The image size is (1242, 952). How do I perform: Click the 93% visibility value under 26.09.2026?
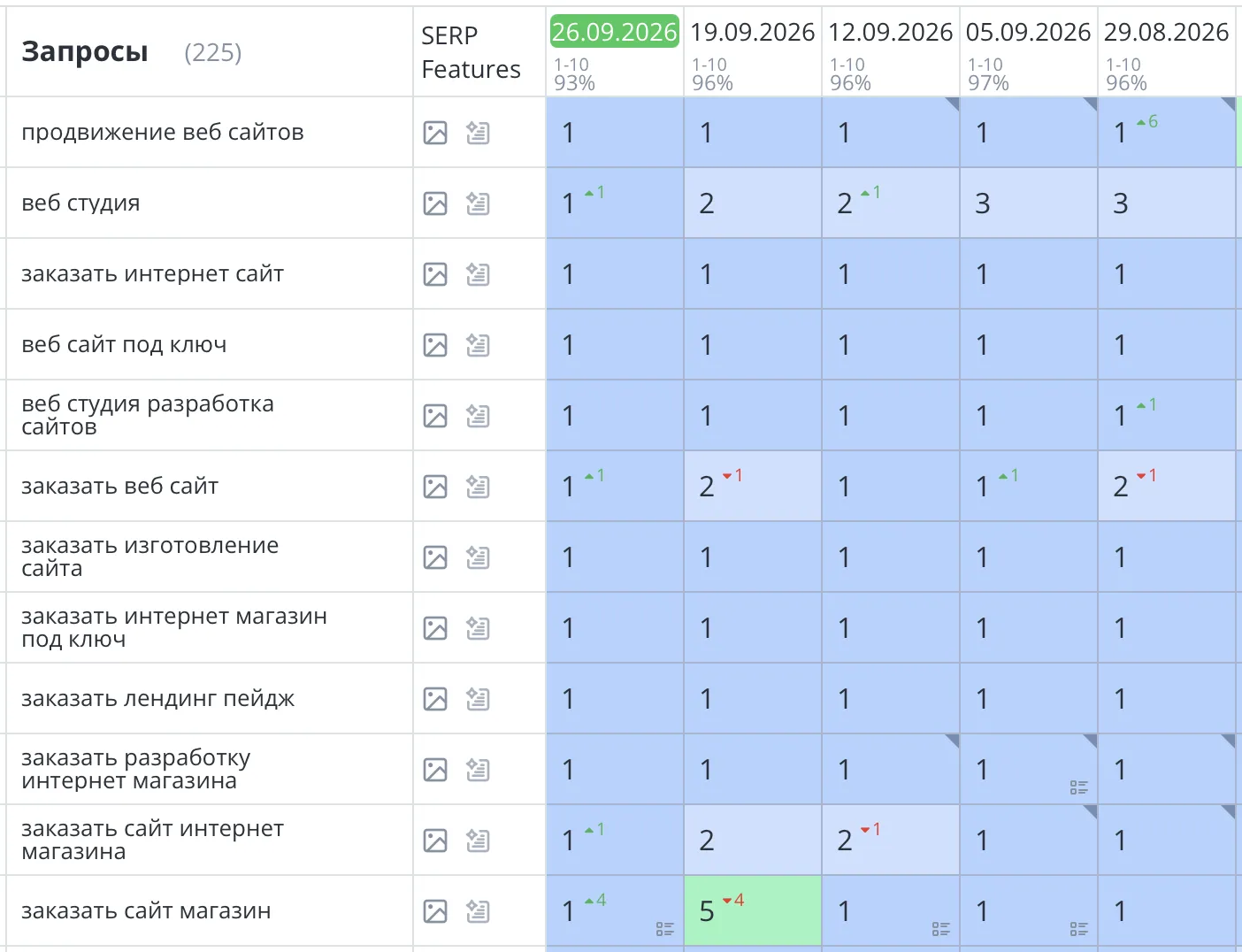pos(574,83)
